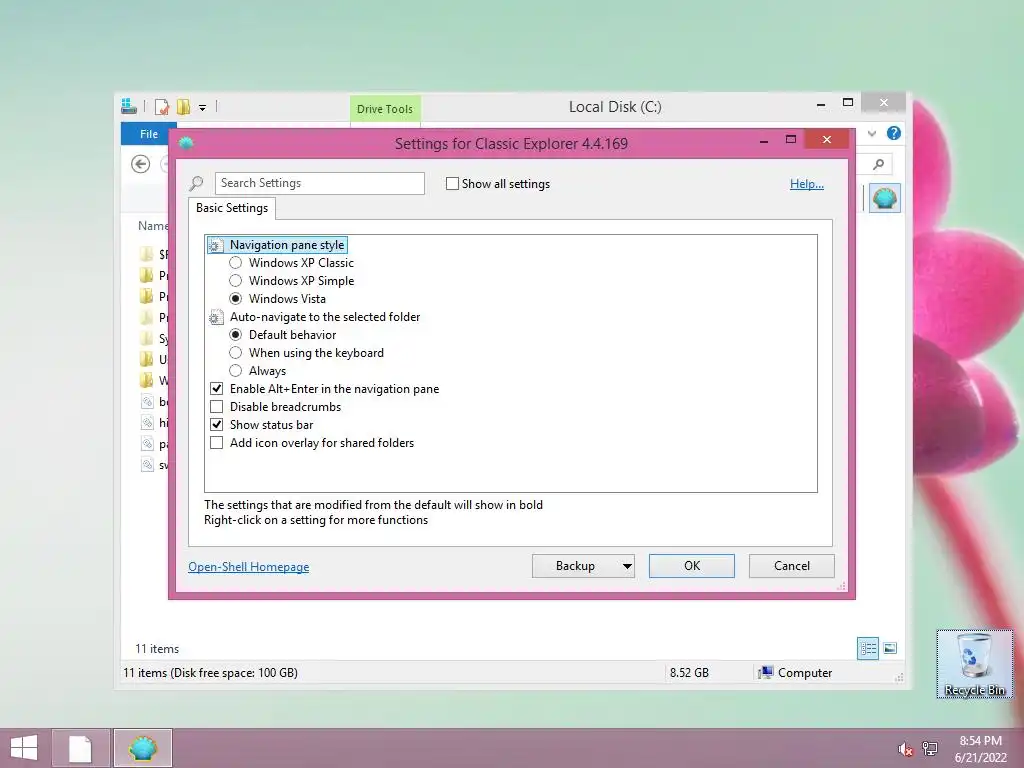Click the '11 items (Disk free space: 100 GB)' status text
The image size is (1024, 768).
pyautogui.click(x=210, y=673)
